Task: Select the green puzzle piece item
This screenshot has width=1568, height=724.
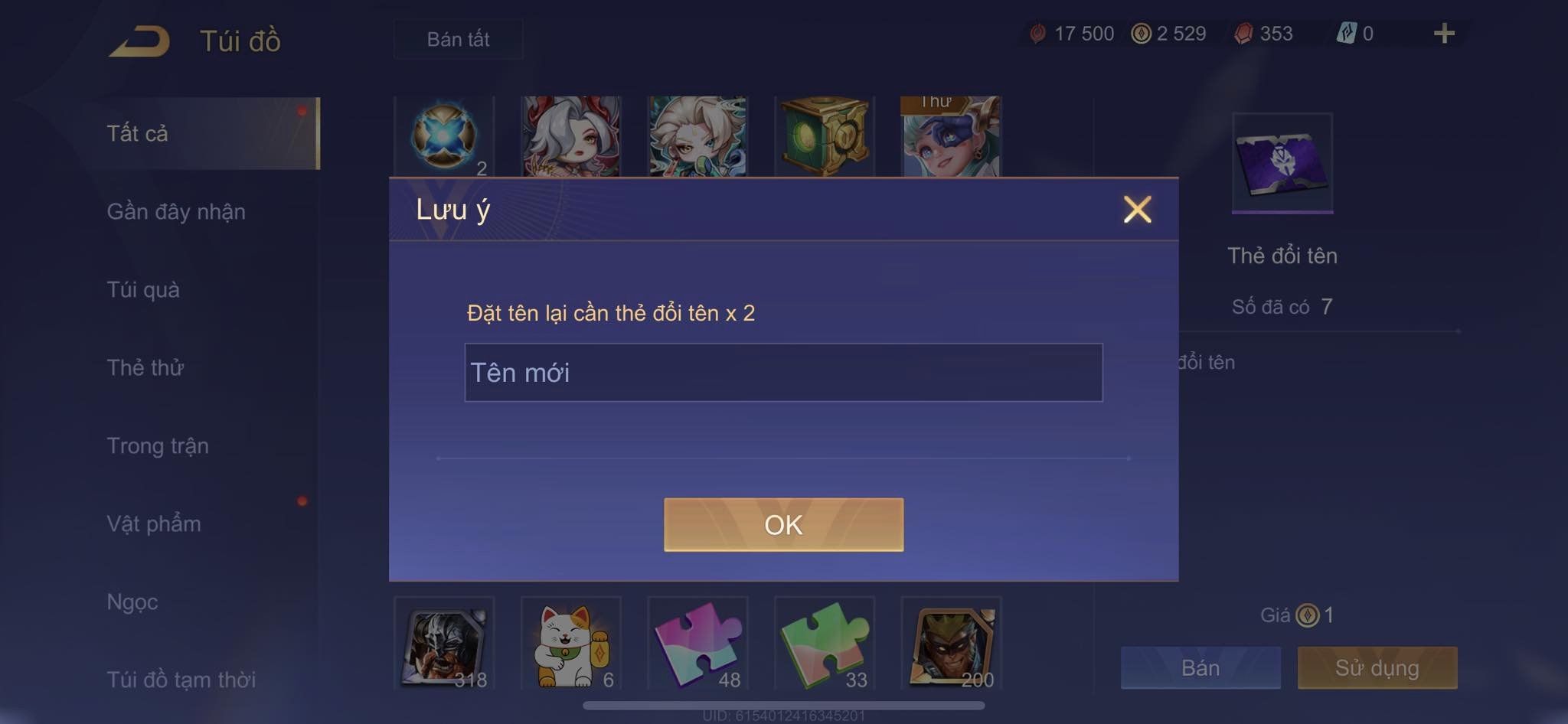Action: 825,644
